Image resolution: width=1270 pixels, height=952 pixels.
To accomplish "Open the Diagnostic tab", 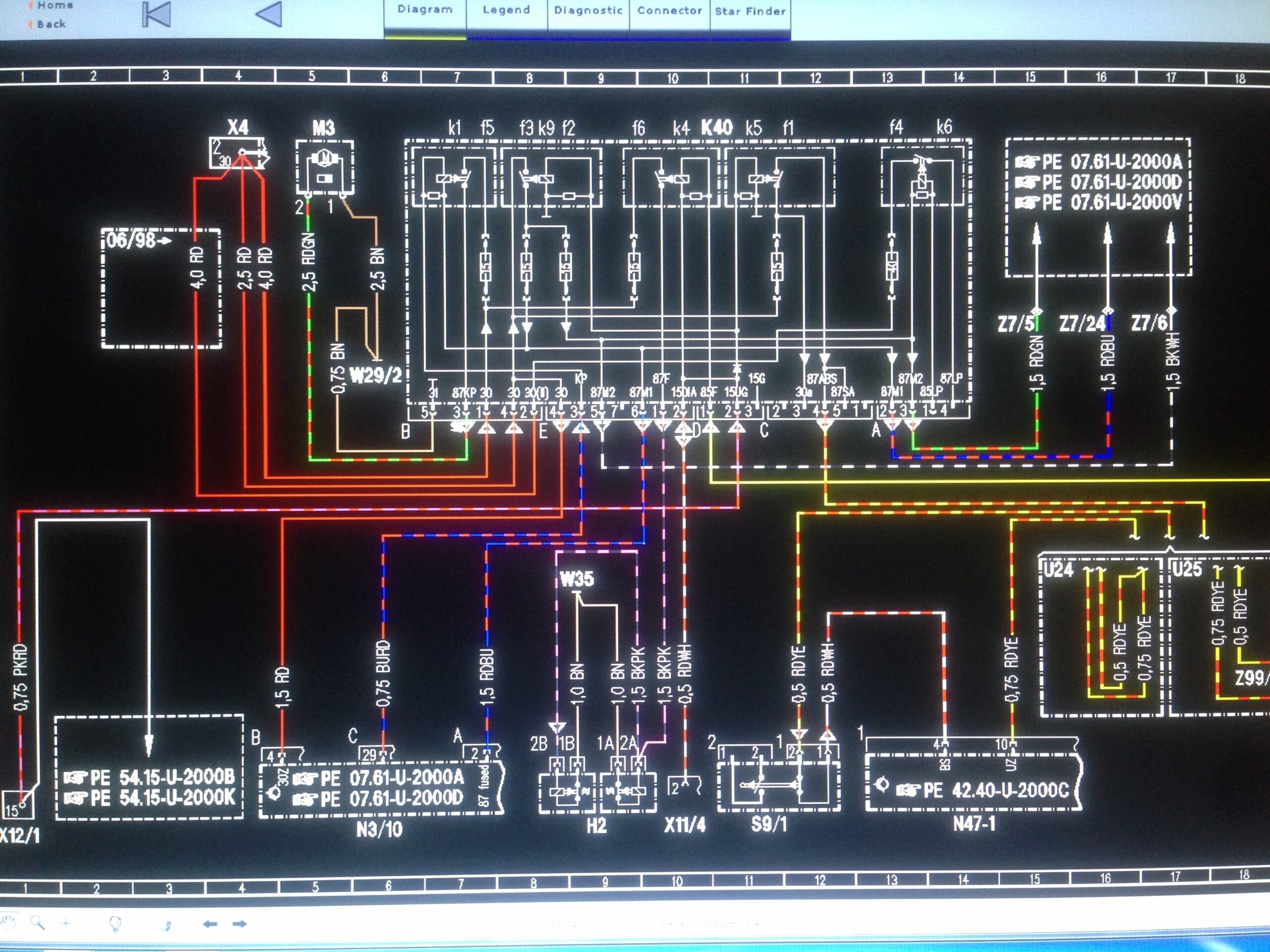I will (587, 10).
